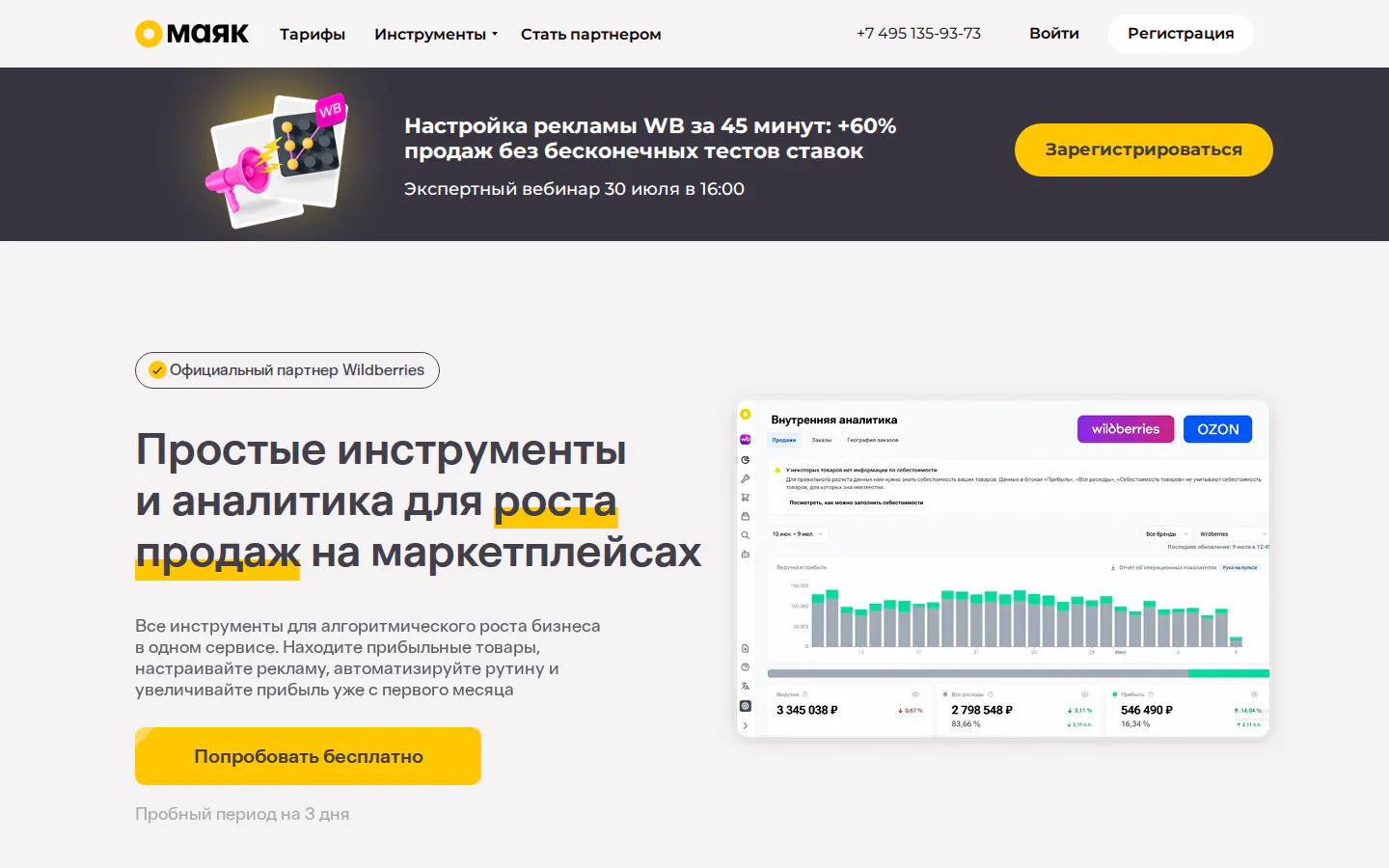The image size is (1389, 868).
Task: Open the shopping cart icon in sidebar
Action: tap(745, 498)
